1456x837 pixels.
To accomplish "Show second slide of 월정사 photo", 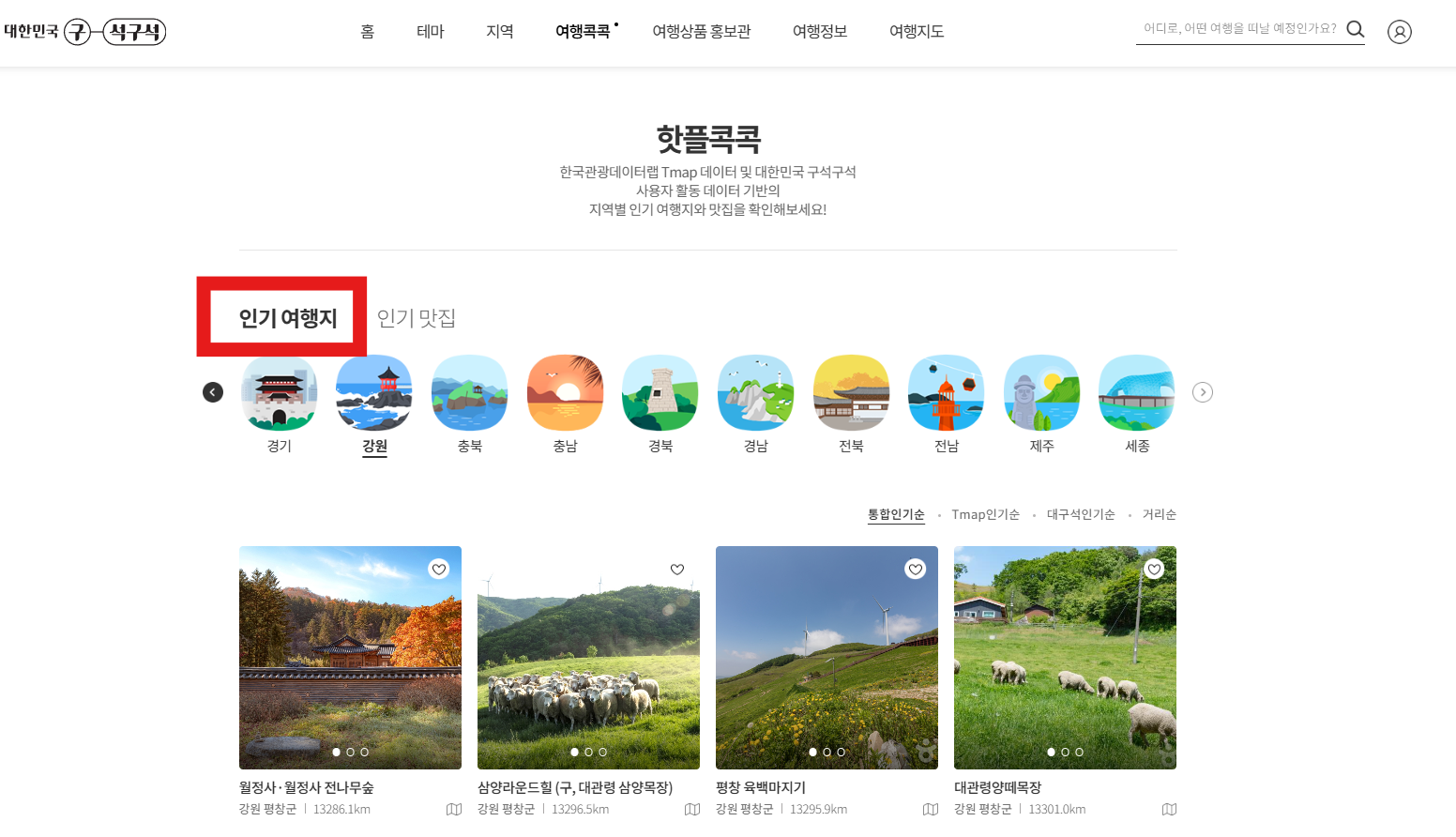I will (x=351, y=752).
